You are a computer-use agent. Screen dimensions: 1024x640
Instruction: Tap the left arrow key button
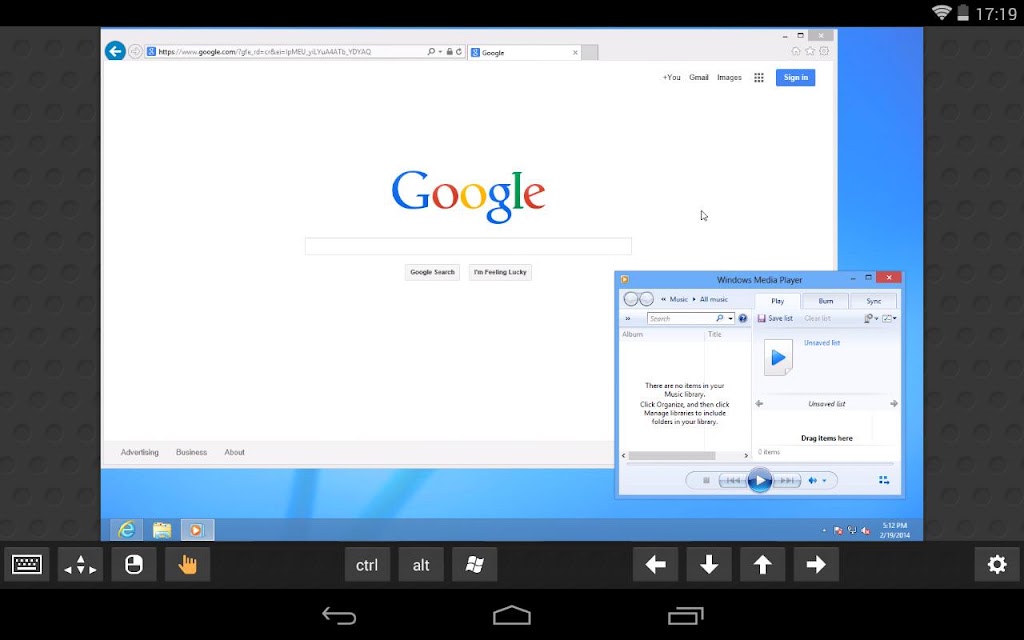coord(655,564)
